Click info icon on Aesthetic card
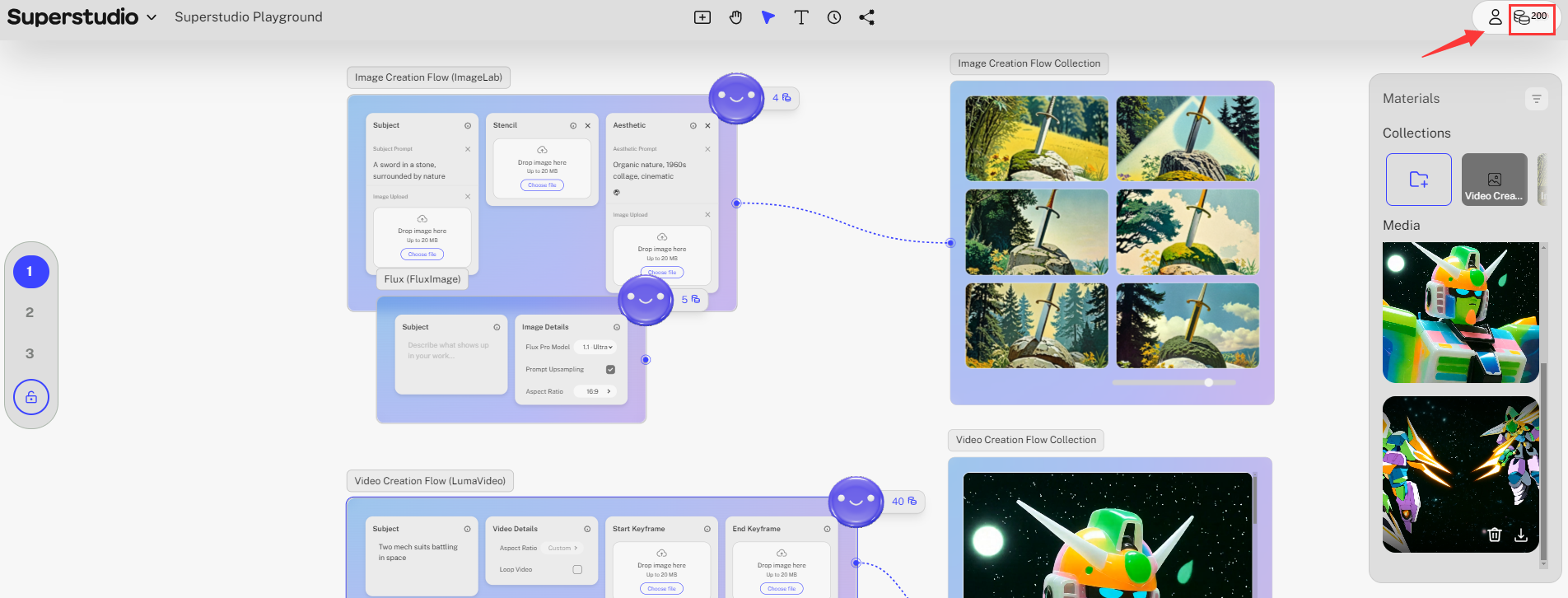Screen dimensions: 1568x598 click(693, 126)
